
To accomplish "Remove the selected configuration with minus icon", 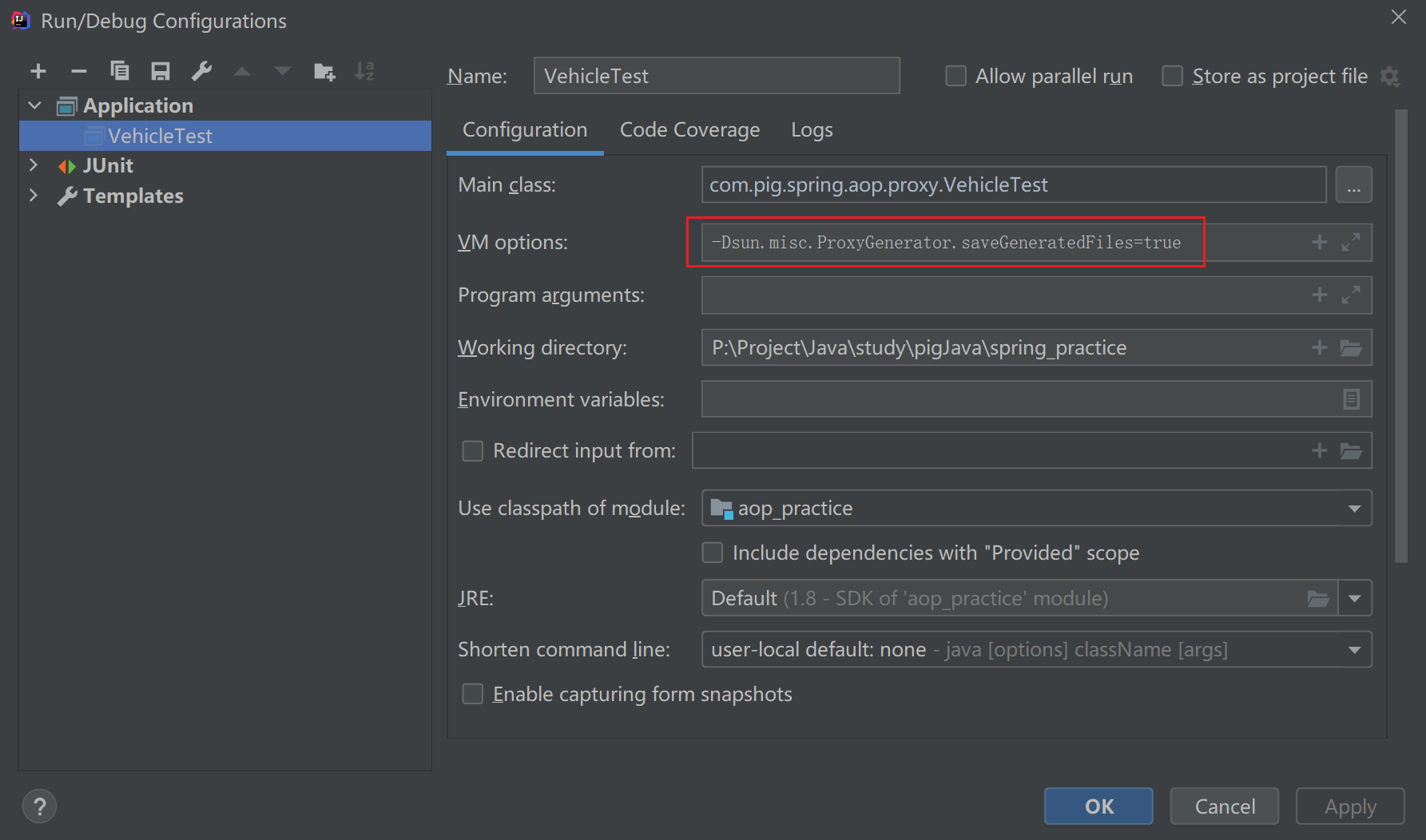I will coord(78,72).
